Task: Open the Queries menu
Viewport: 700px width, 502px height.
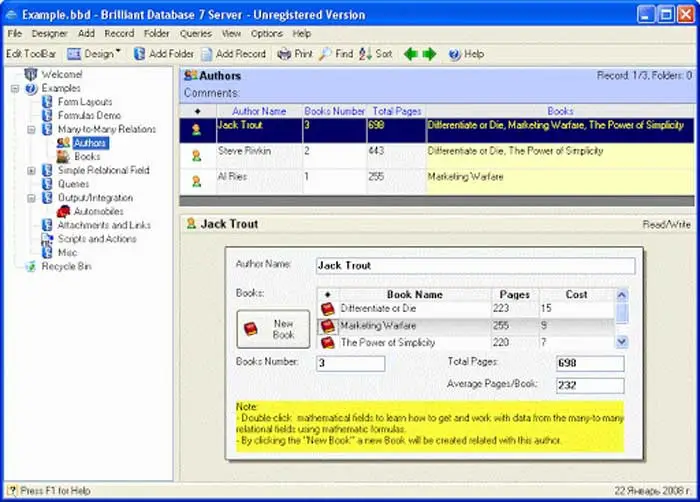Action: 195,33
